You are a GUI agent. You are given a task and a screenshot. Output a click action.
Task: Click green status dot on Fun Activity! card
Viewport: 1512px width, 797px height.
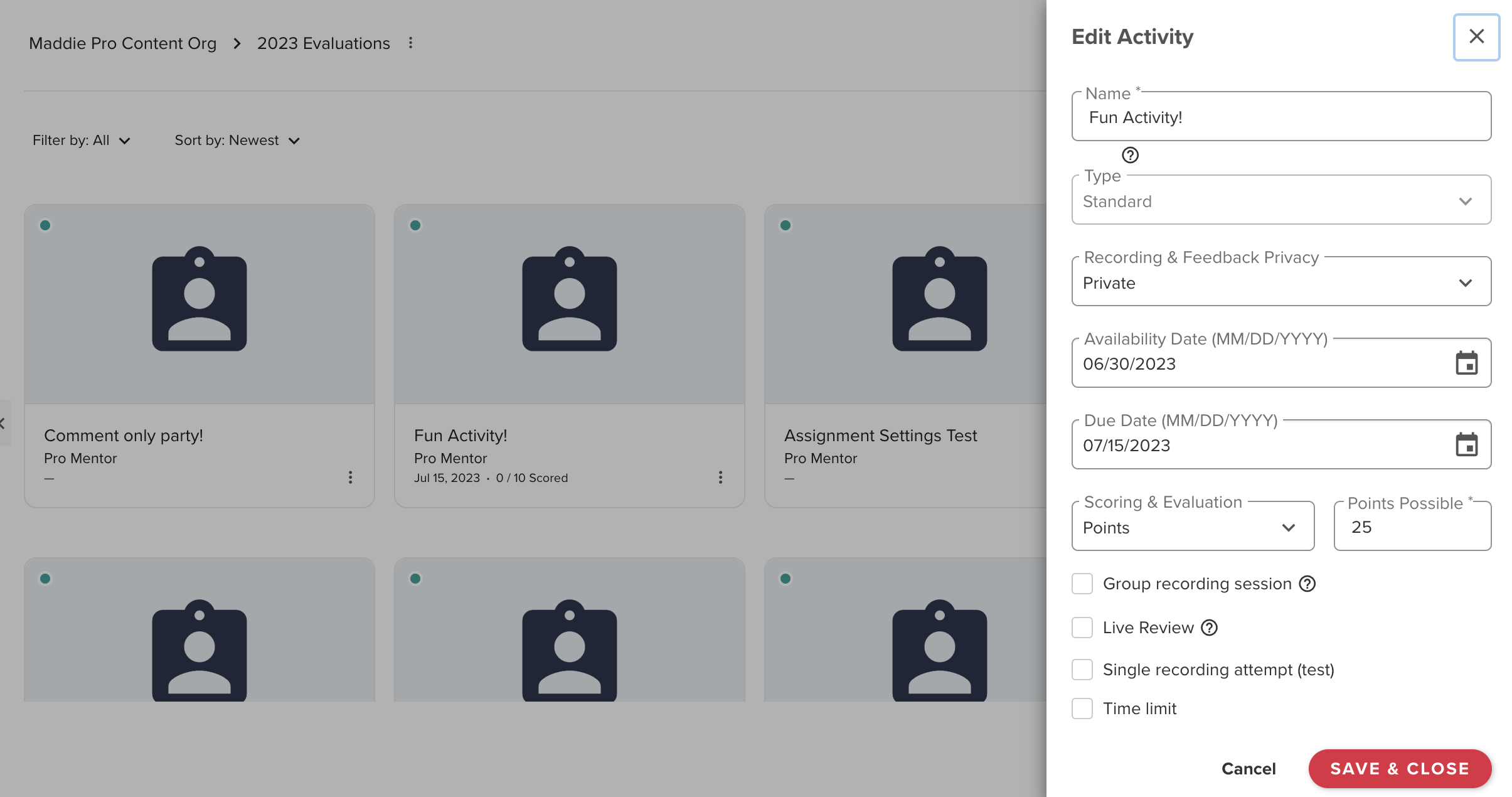pyautogui.click(x=415, y=225)
